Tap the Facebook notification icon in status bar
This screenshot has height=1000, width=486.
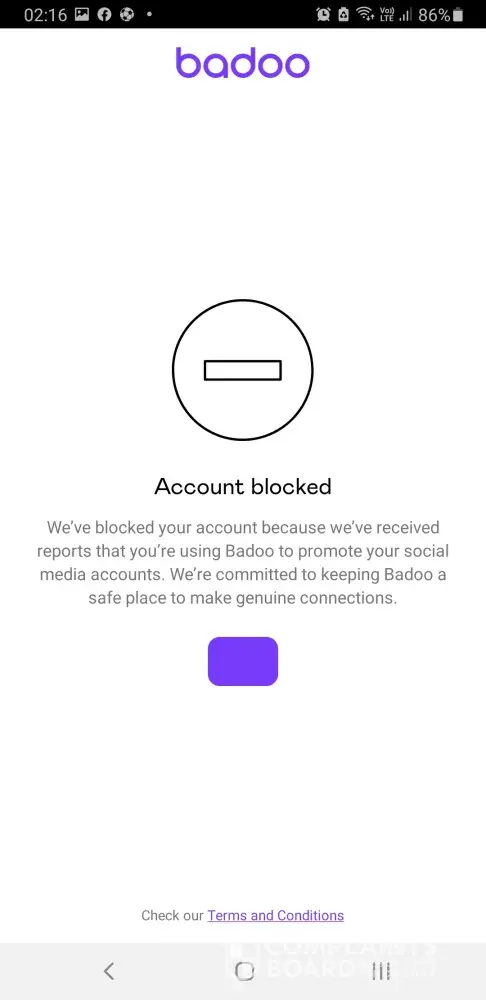click(104, 14)
